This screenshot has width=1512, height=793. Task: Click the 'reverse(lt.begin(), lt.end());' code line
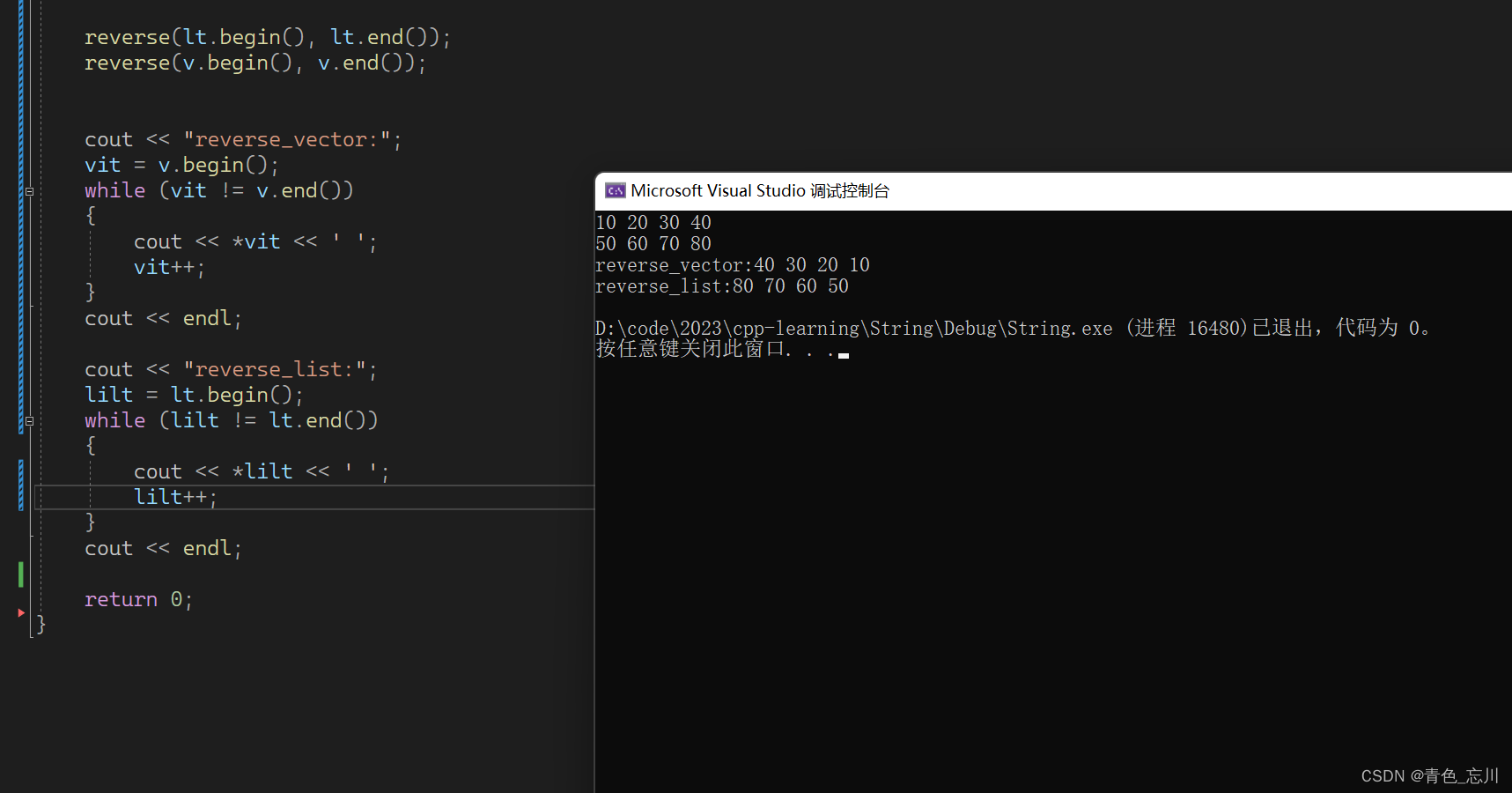click(x=268, y=37)
